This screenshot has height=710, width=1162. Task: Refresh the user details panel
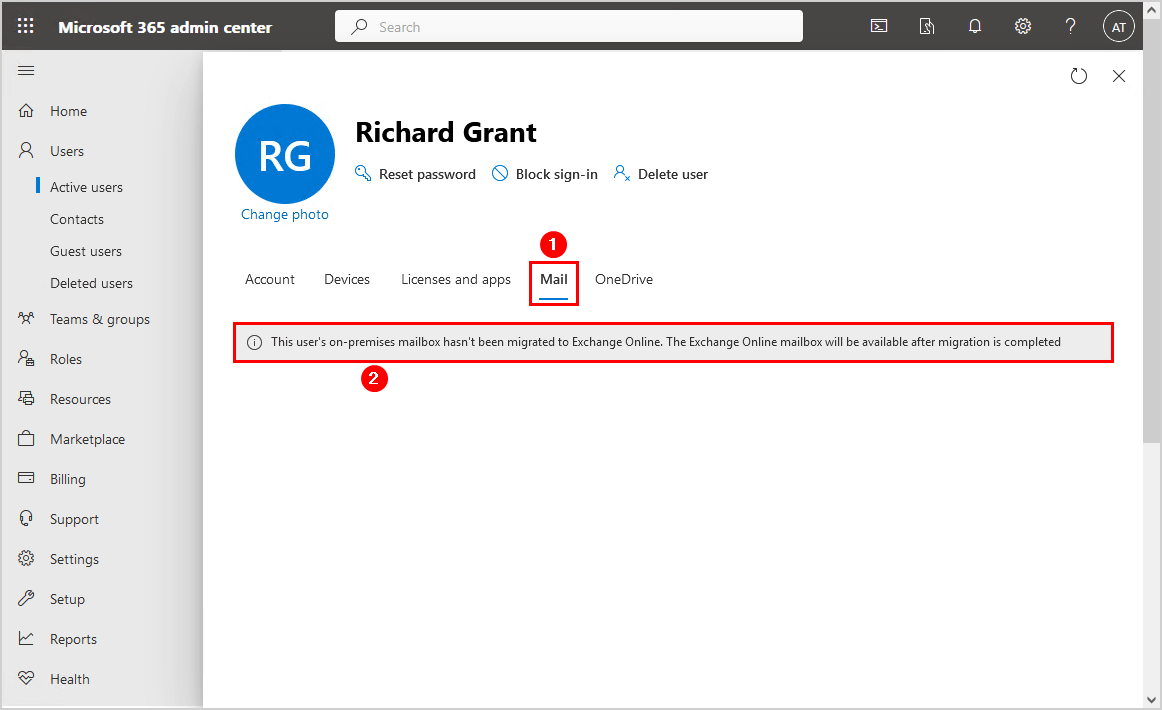click(x=1078, y=76)
